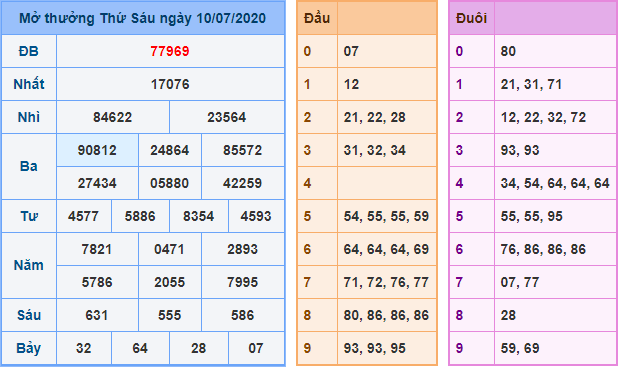Select third prize number 42259
The image size is (619, 367).
pos(242,184)
